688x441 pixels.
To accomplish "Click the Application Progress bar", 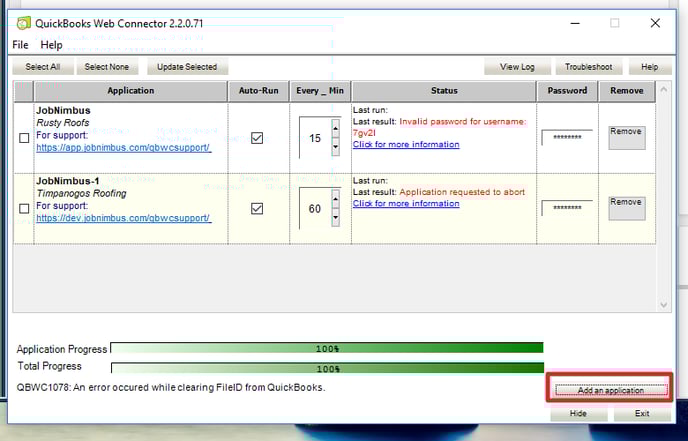I will point(327,348).
